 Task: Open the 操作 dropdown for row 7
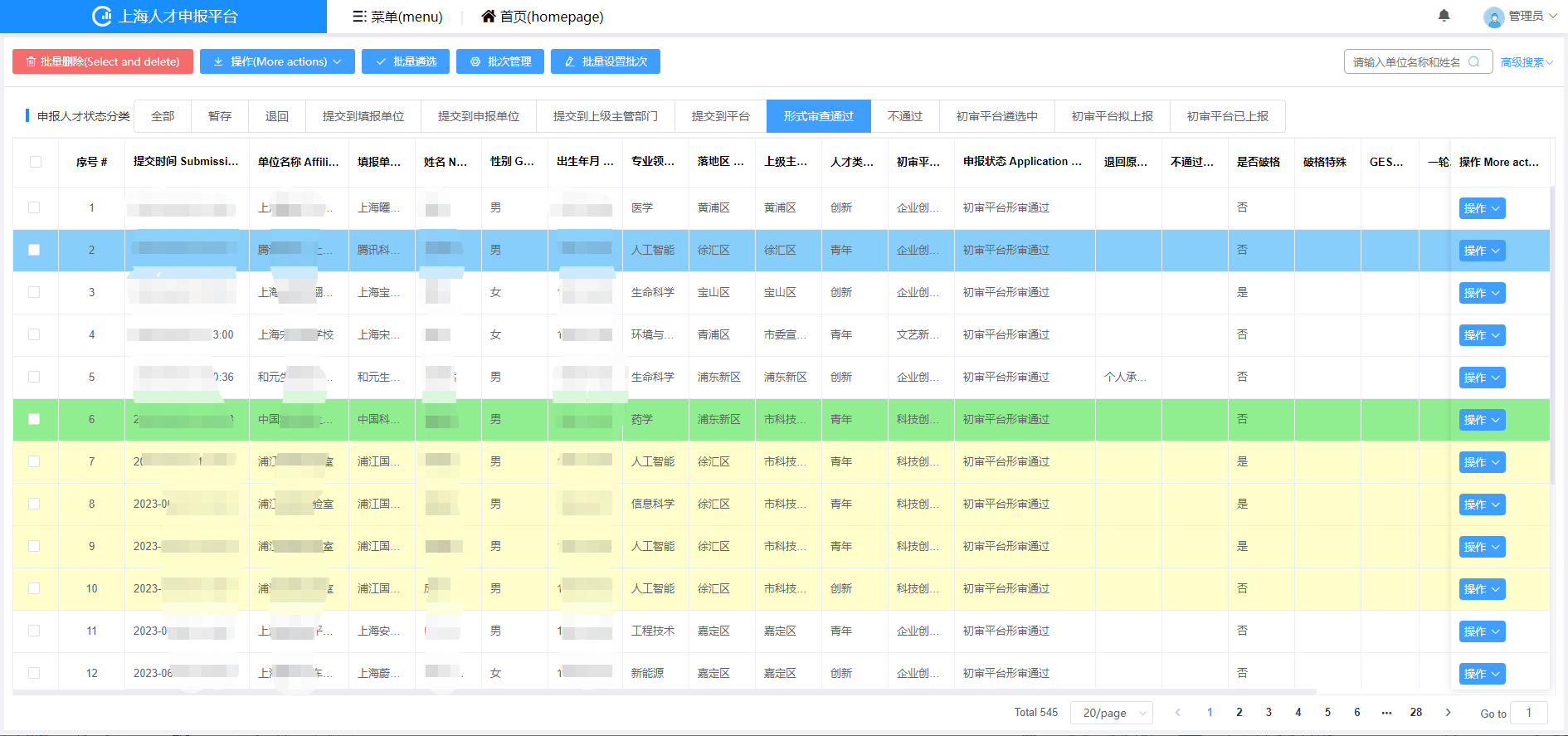click(x=1482, y=462)
